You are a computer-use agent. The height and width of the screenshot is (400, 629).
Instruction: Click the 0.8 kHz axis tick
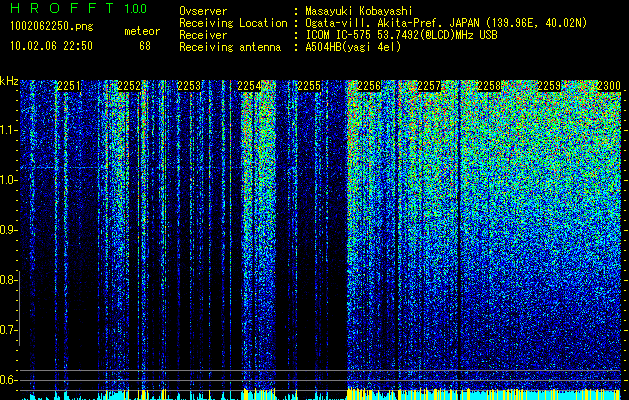[x=9, y=280]
